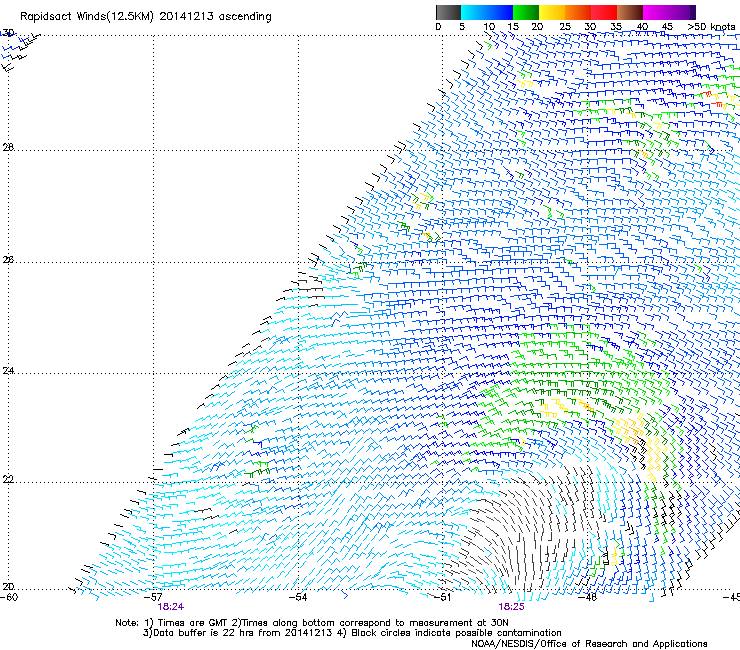The image size is (740, 650).
Task: Click the '25' legend scale label
Action: pyautogui.click(x=565, y=27)
